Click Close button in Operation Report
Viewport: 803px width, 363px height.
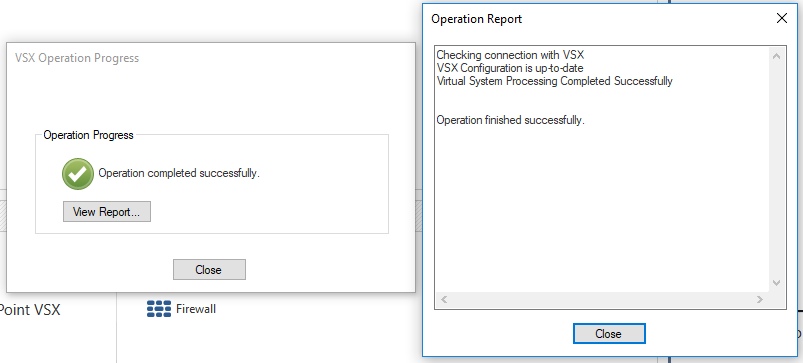[609, 333]
